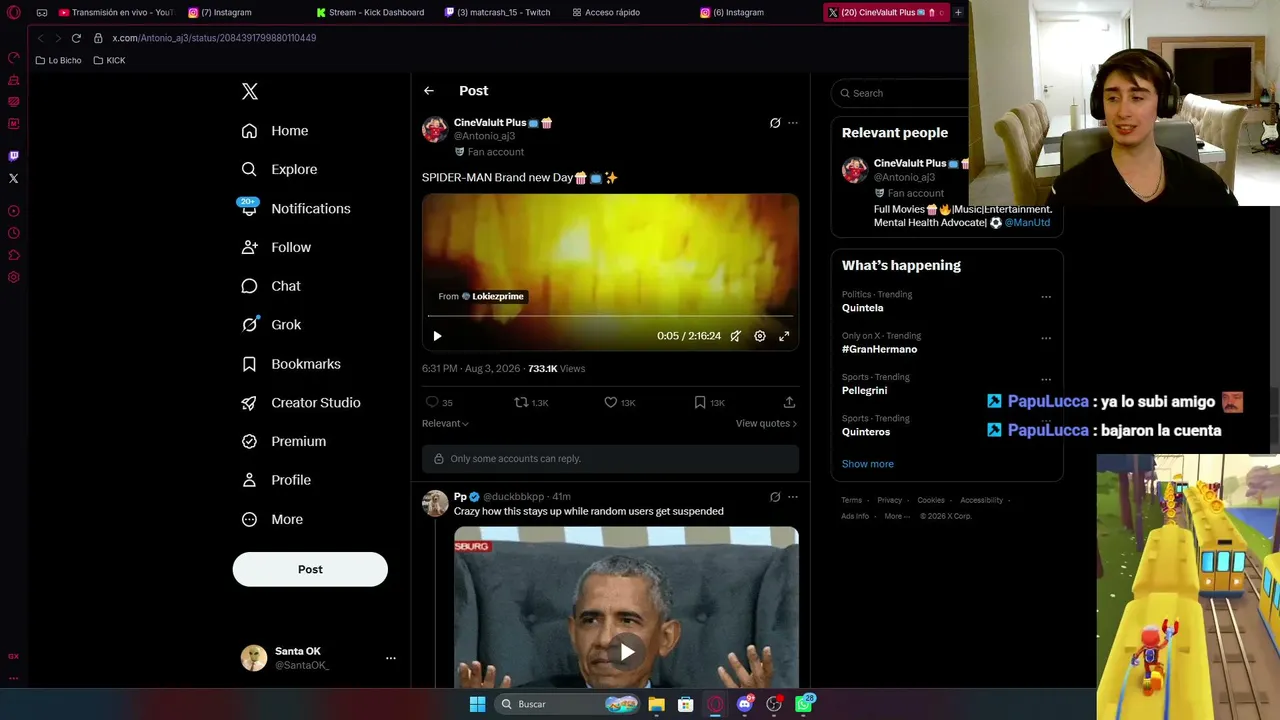Open options for Pellegrini trend
The width and height of the screenshot is (1280, 720).
coord(1046,380)
